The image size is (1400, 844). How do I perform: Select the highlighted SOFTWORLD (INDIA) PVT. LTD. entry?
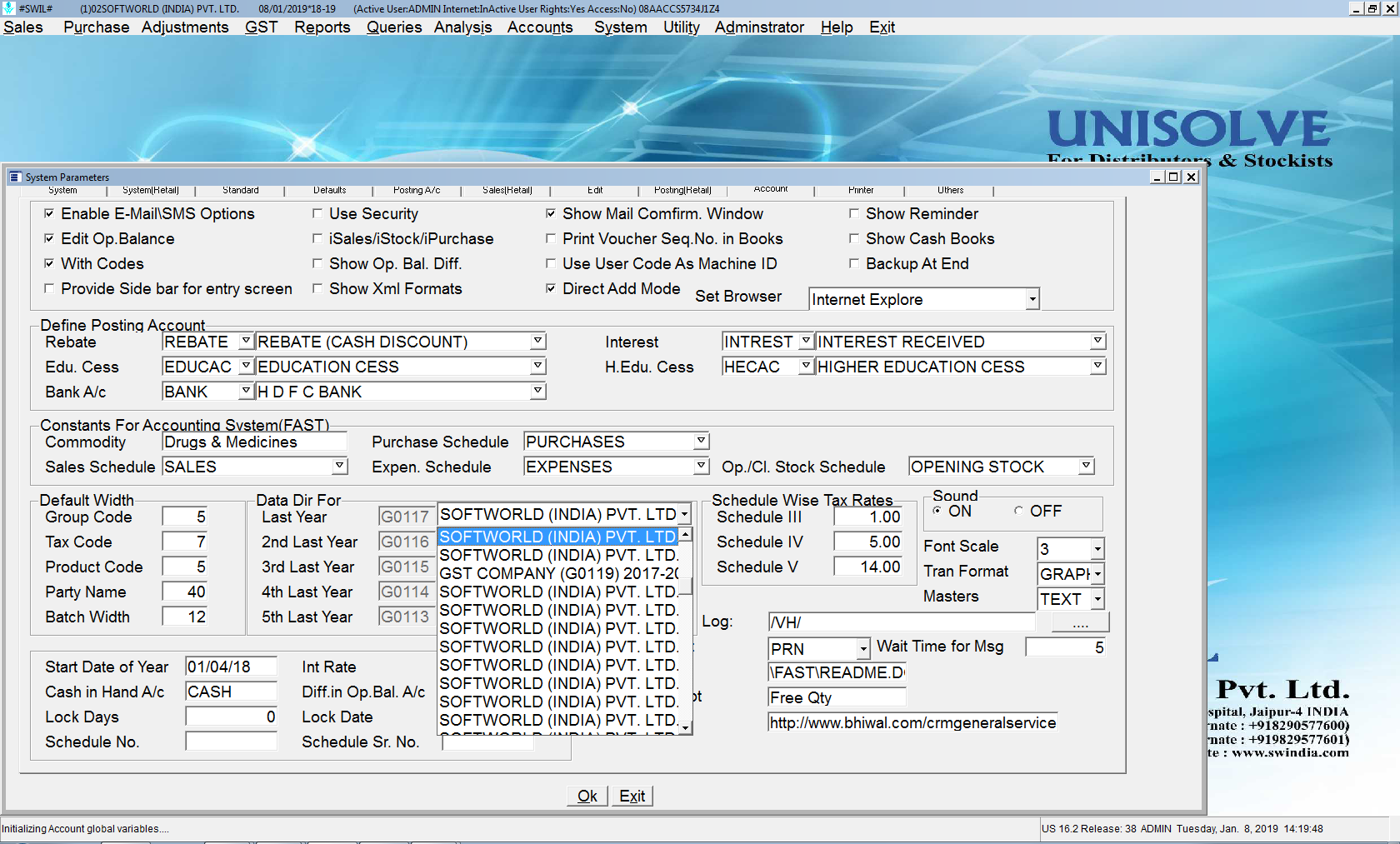tap(559, 537)
